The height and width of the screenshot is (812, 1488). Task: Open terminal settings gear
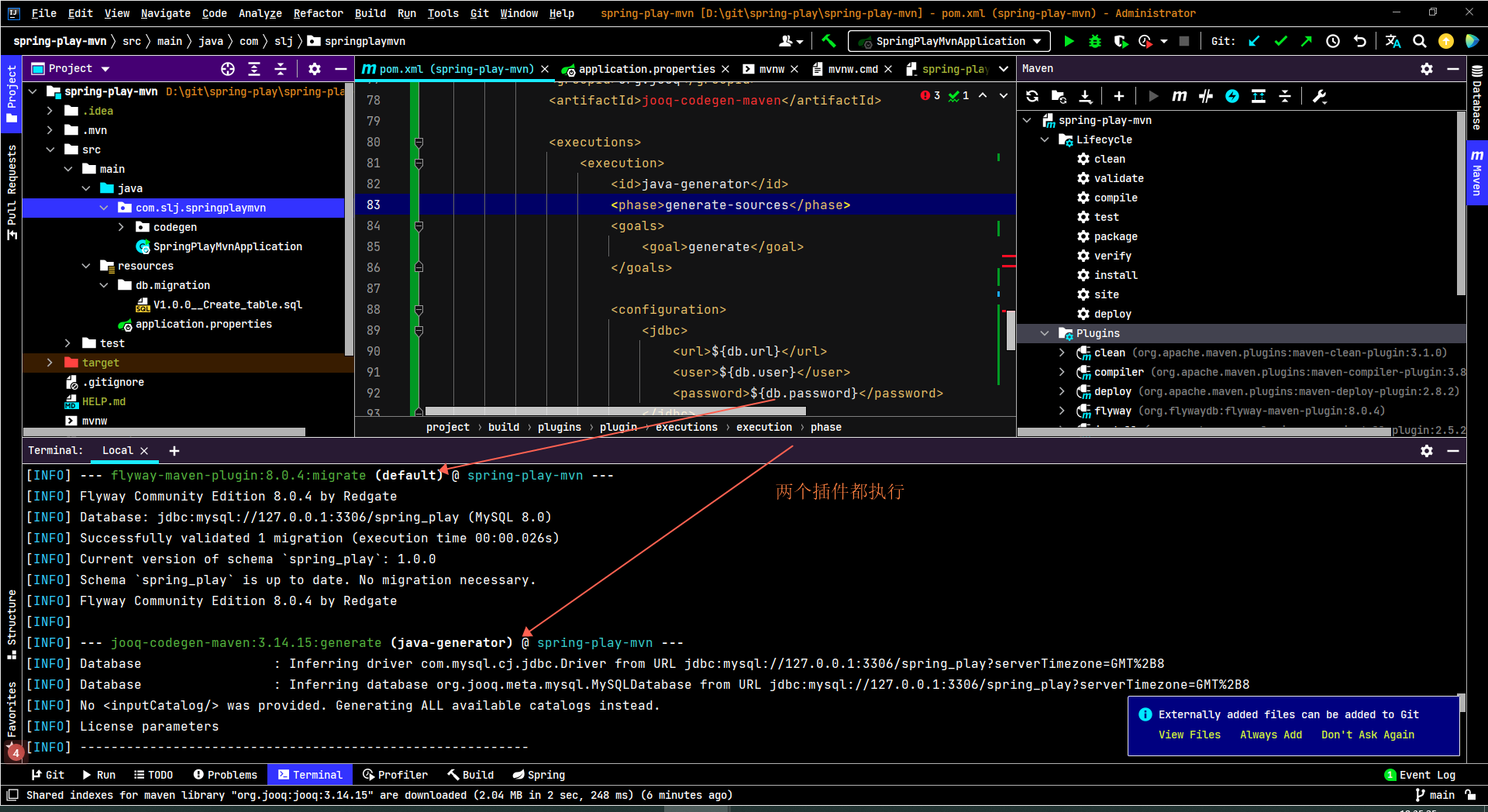pyautogui.click(x=1426, y=451)
